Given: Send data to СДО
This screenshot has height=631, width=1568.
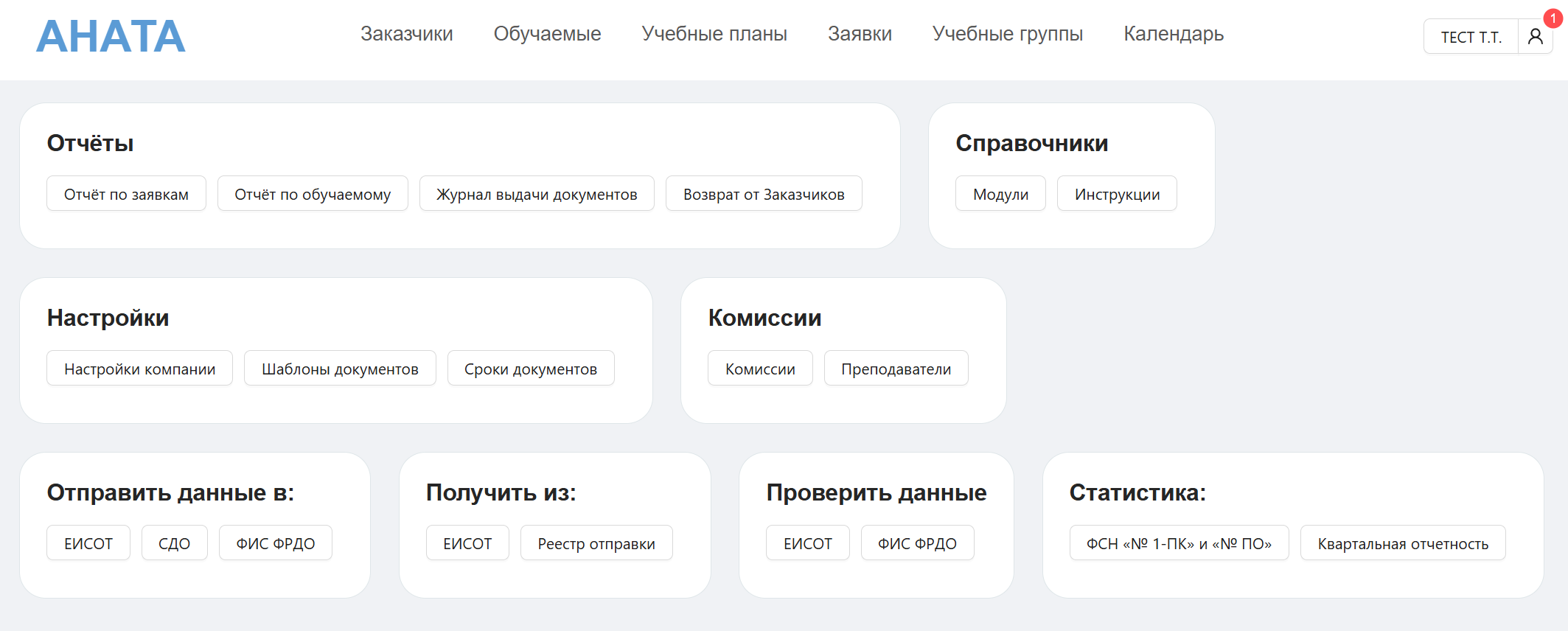Looking at the screenshot, I should click(174, 543).
